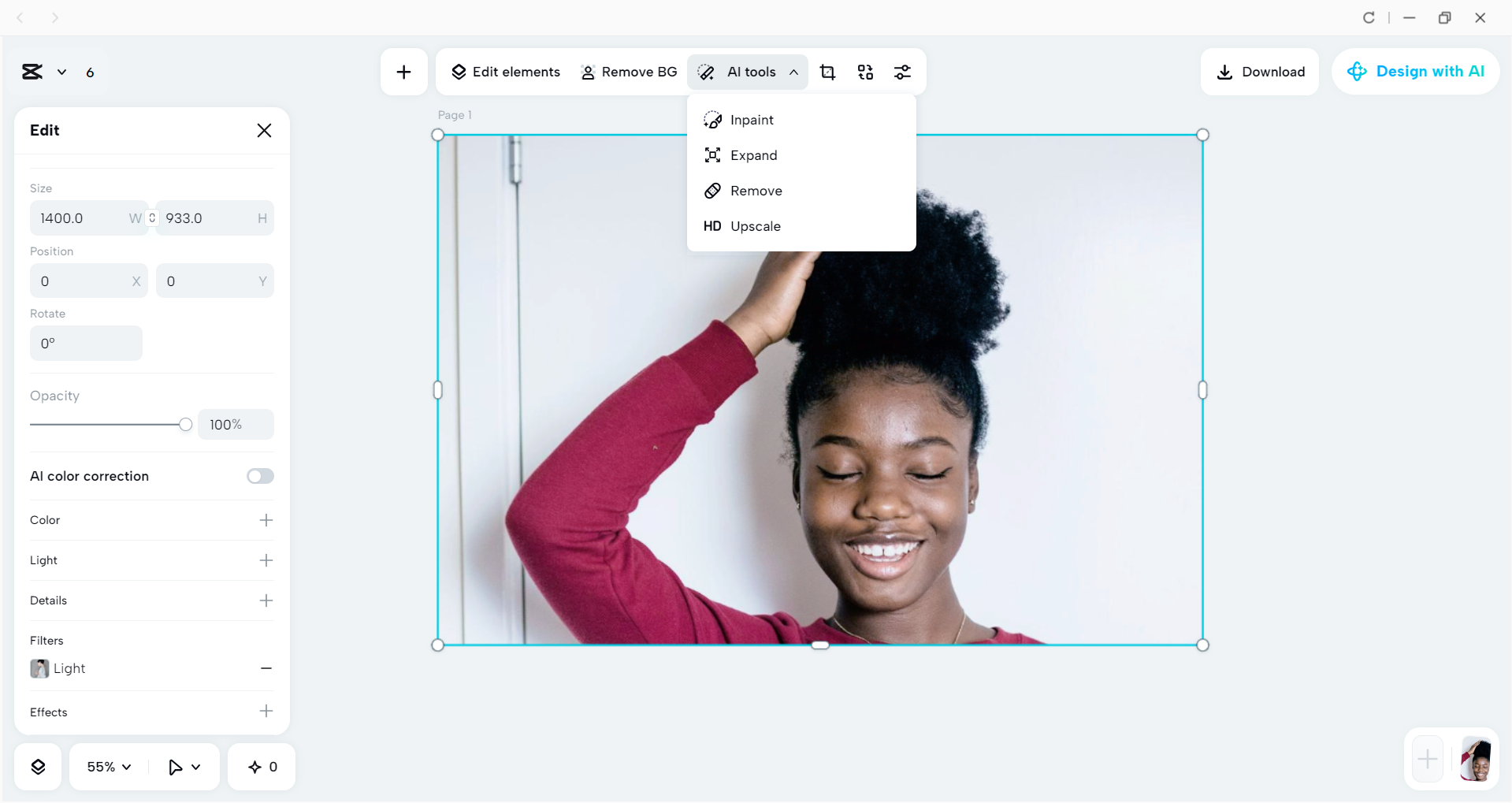The image size is (1512, 803).
Task: Enable AI color correction
Action: [260, 476]
